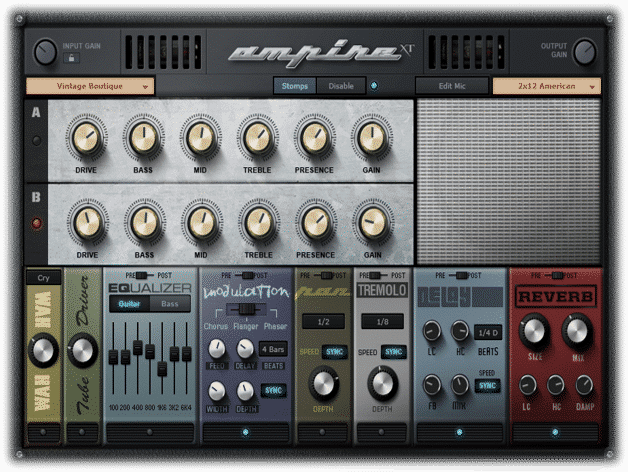Toggle the Reverb pedal footswitch
Viewport: 628px width, 472px height.
(x=555, y=433)
